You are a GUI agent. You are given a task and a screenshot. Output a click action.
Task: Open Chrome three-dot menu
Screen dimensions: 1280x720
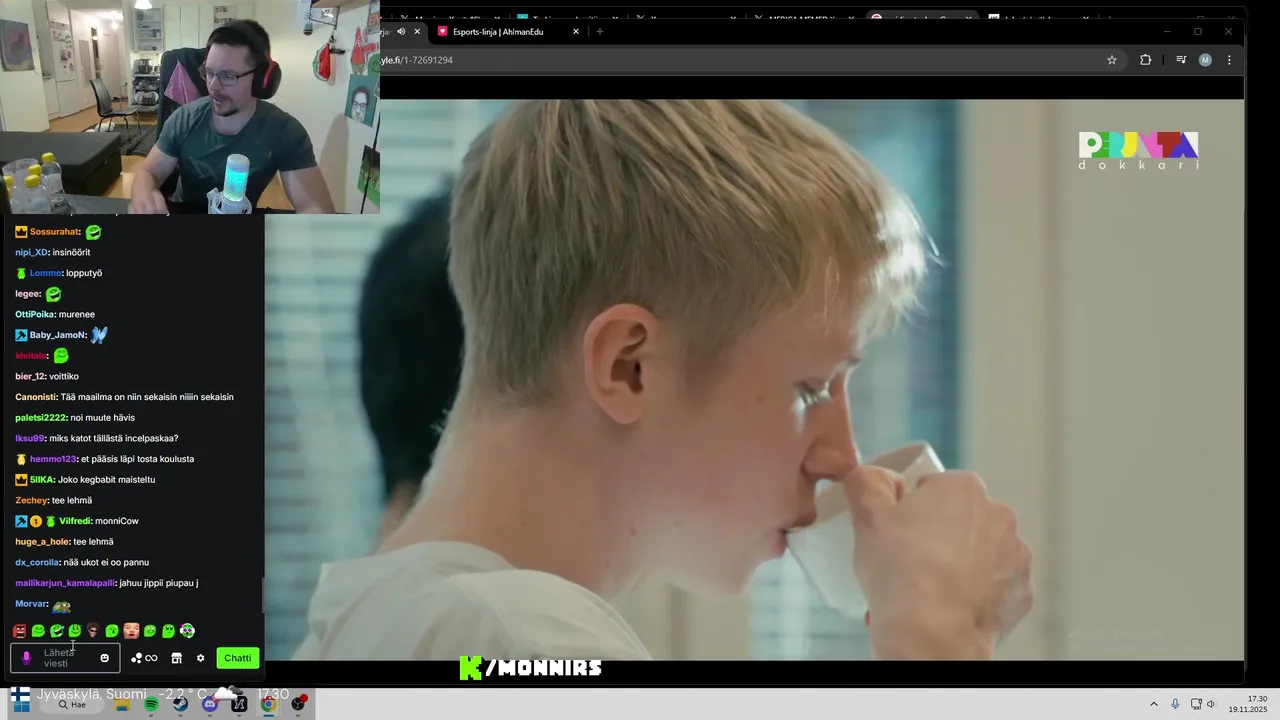(x=1229, y=60)
